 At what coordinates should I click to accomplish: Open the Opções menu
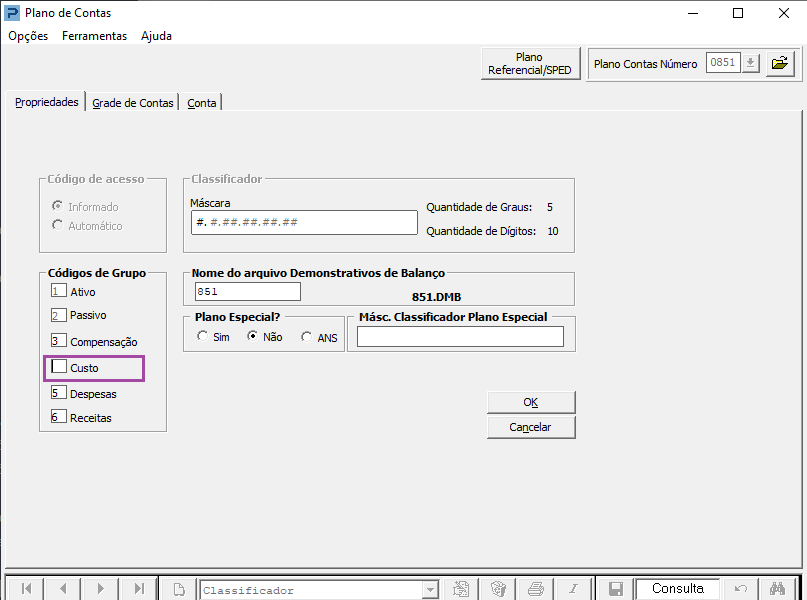click(x=28, y=36)
